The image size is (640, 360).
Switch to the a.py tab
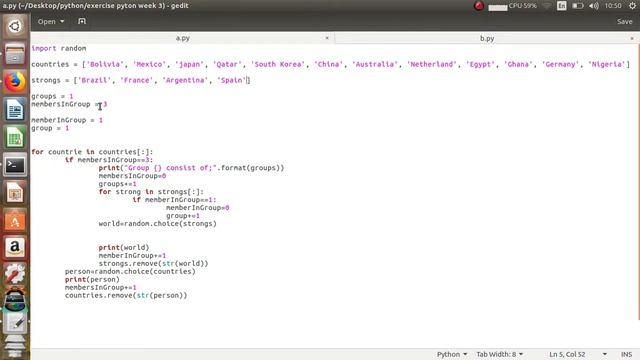(182, 38)
